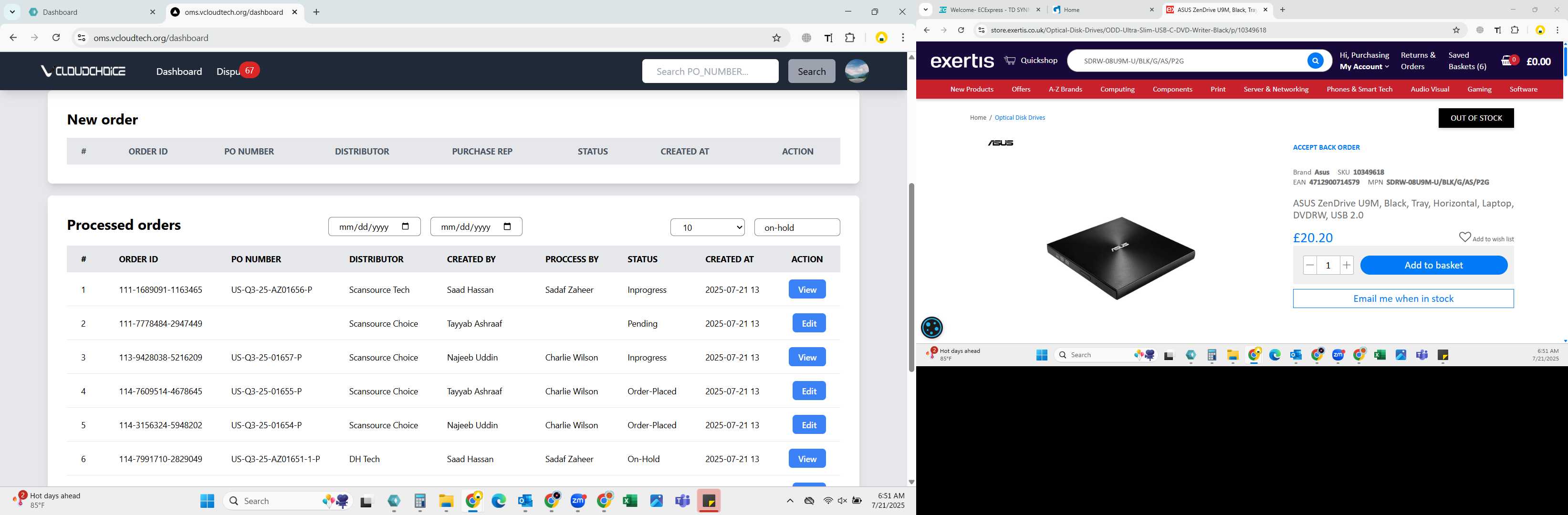Viewport: 1568px width, 515px height.
Task: Open Calculator from the main taskbar
Action: pos(420,501)
